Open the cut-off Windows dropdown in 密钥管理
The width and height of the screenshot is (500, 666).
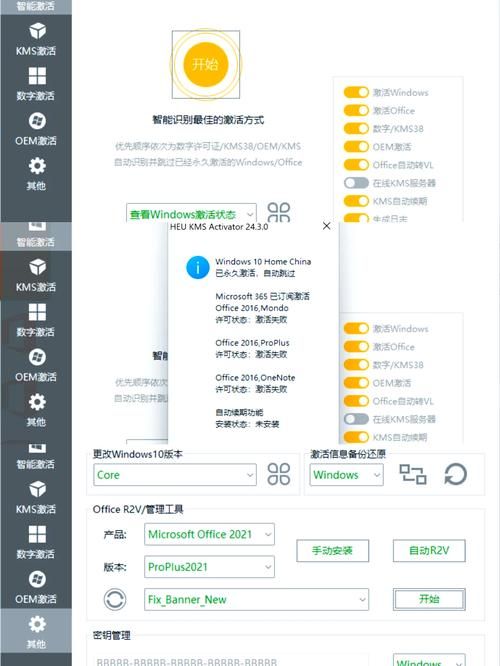[x=429, y=660]
